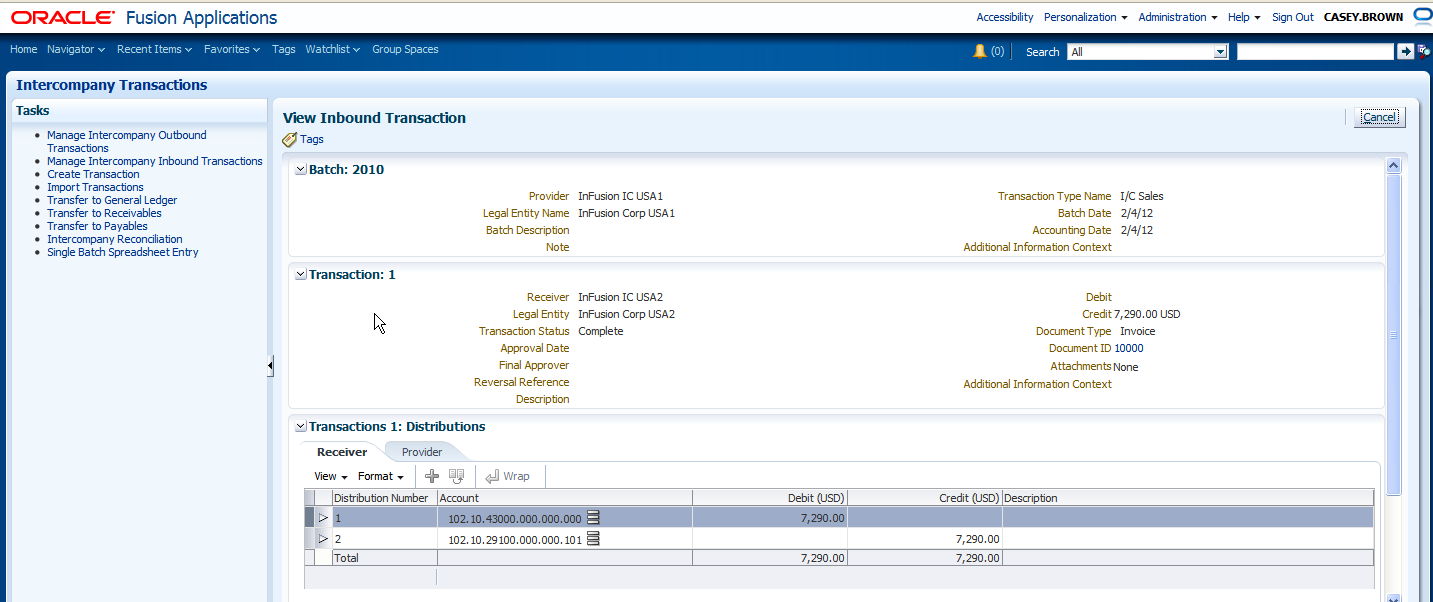Collapse the Tasks pane splitter arrow

270,367
